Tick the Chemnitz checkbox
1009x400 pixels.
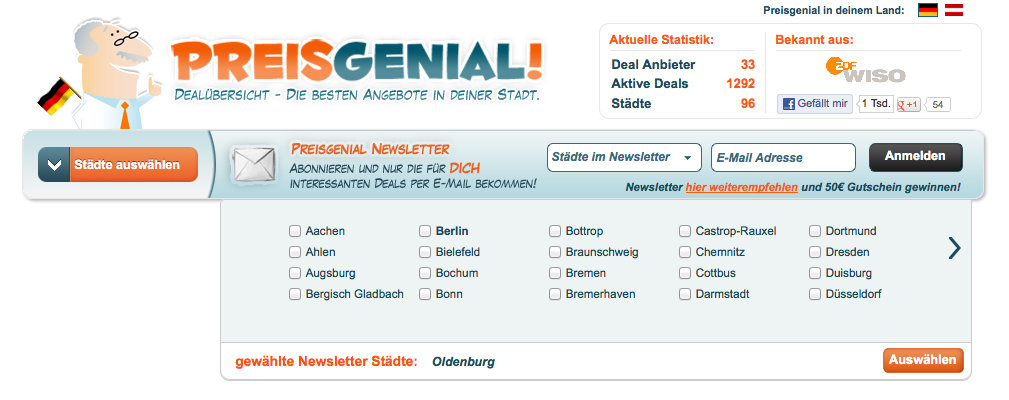tap(685, 252)
